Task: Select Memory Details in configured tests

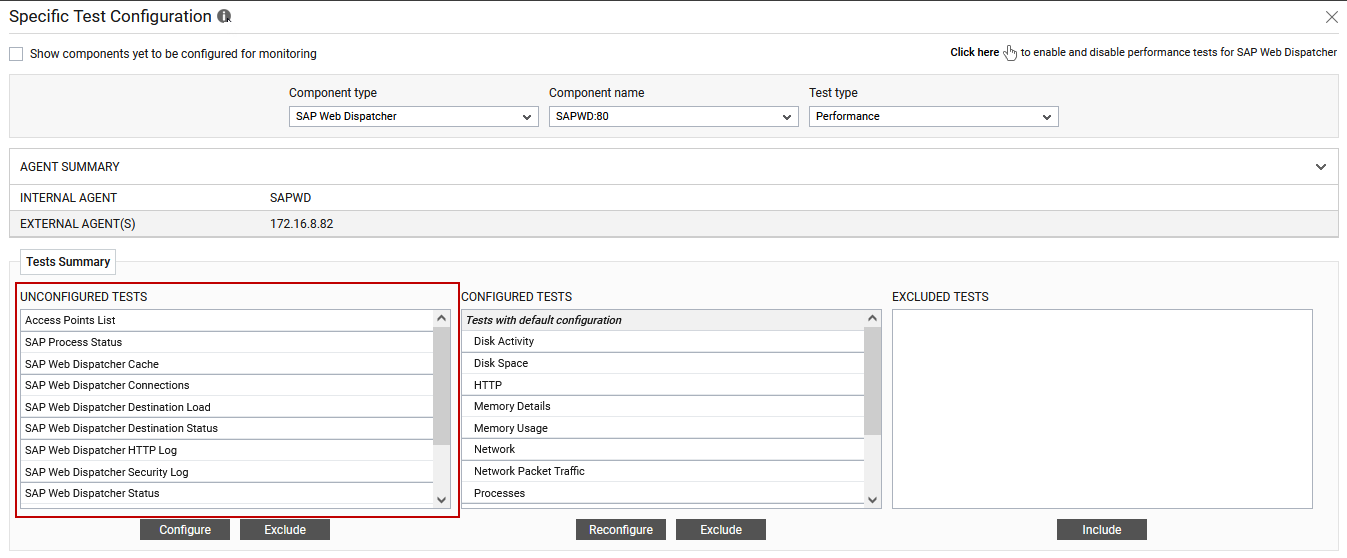Action: [663, 406]
